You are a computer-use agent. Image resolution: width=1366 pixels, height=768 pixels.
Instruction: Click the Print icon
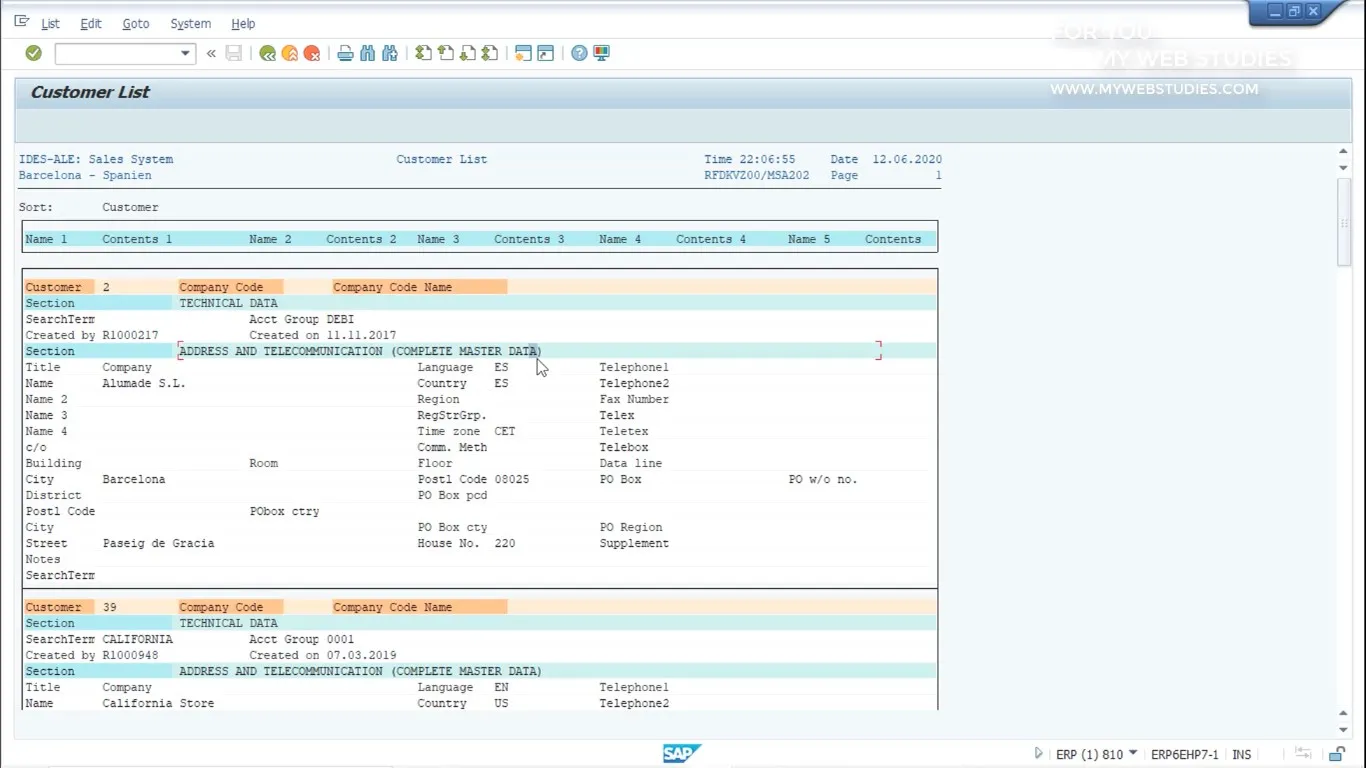(345, 53)
